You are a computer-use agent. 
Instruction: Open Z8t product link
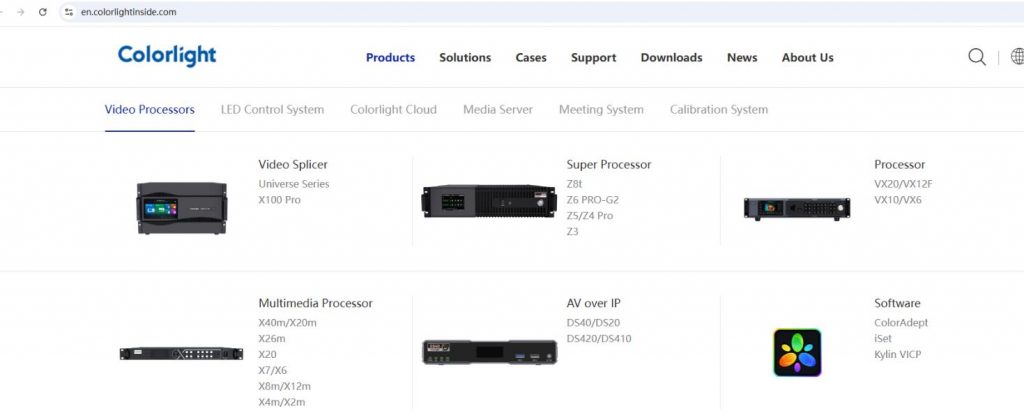[x=574, y=184]
